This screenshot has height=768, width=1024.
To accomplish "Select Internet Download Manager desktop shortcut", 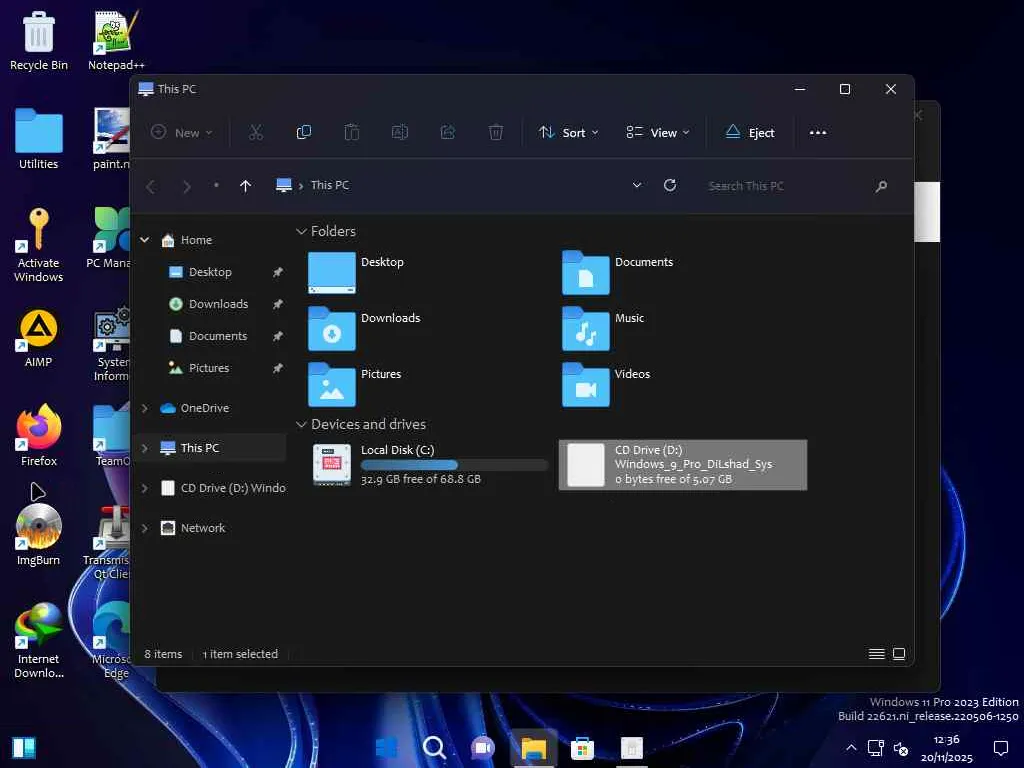I will click(x=39, y=641).
